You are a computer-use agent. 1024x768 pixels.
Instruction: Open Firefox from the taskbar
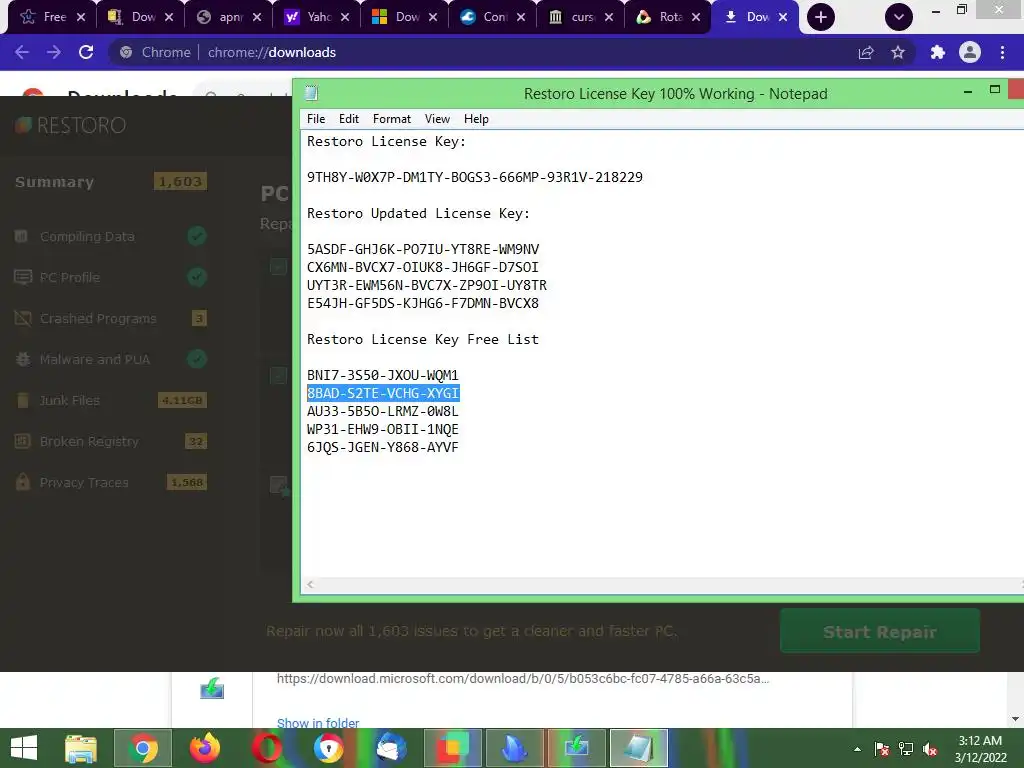pyautogui.click(x=204, y=748)
